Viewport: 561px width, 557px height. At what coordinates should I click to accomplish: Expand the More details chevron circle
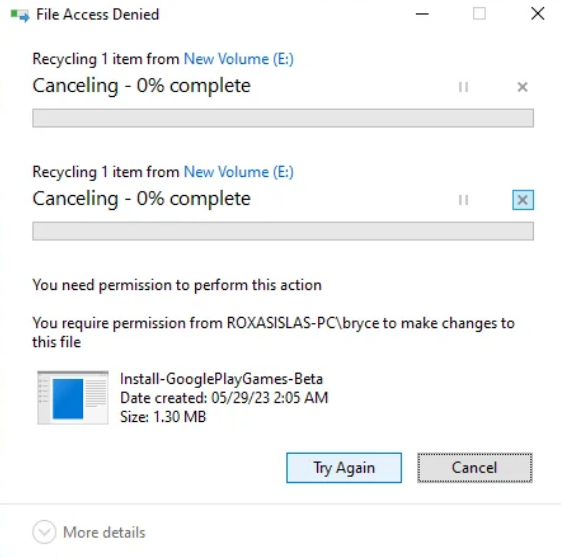pyautogui.click(x=44, y=532)
